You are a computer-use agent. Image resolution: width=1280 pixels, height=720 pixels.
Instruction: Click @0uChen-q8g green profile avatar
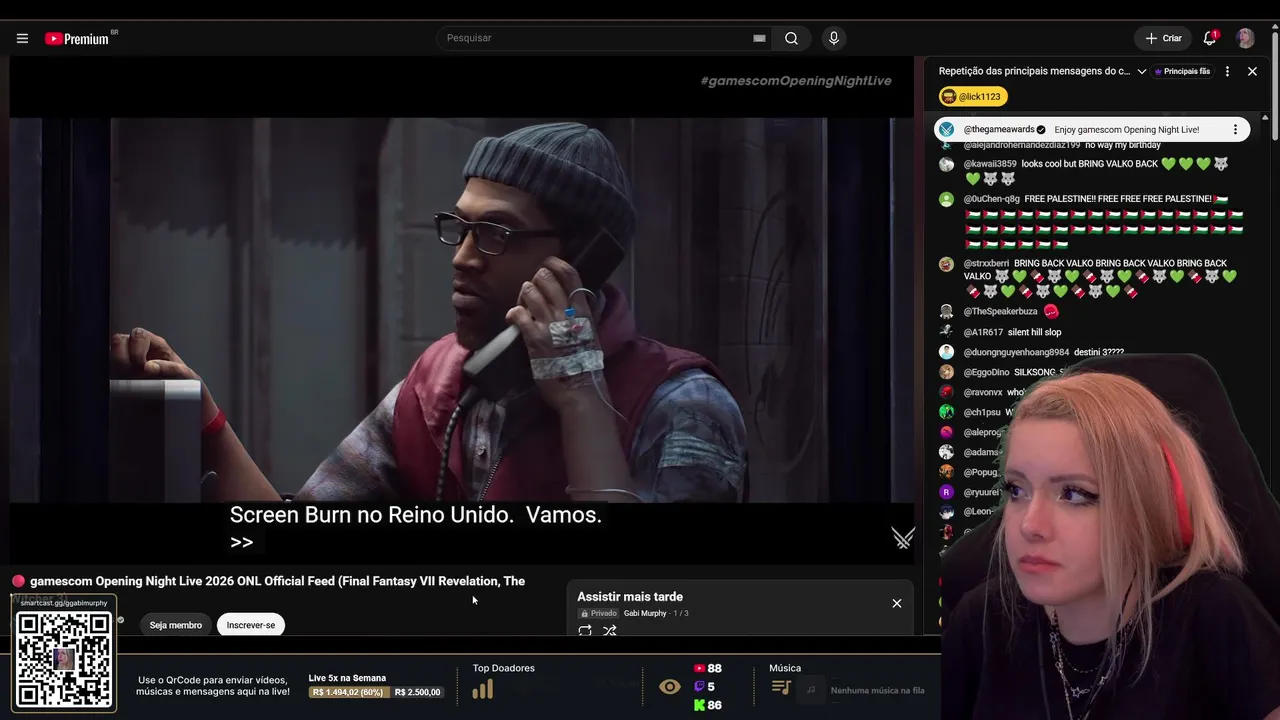click(946, 199)
